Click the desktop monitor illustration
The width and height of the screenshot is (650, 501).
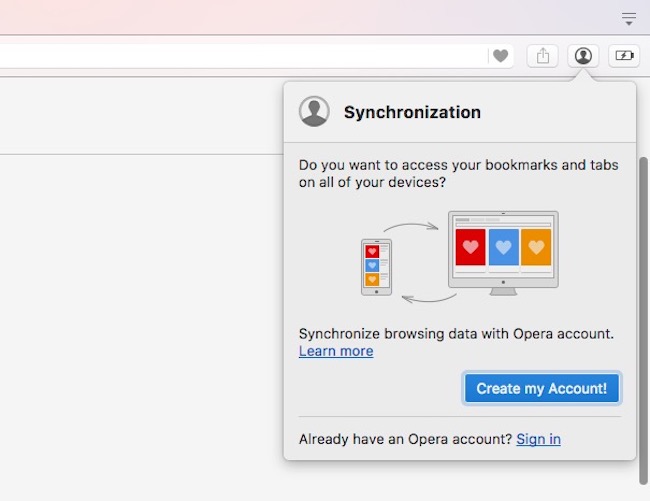coord(503,250)
